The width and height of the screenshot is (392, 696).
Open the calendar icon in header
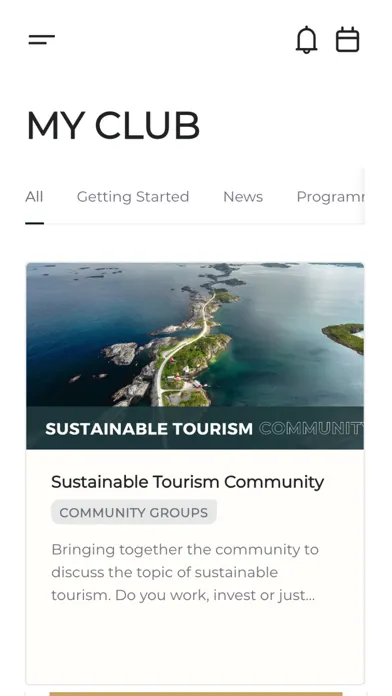tap(347, 40)
